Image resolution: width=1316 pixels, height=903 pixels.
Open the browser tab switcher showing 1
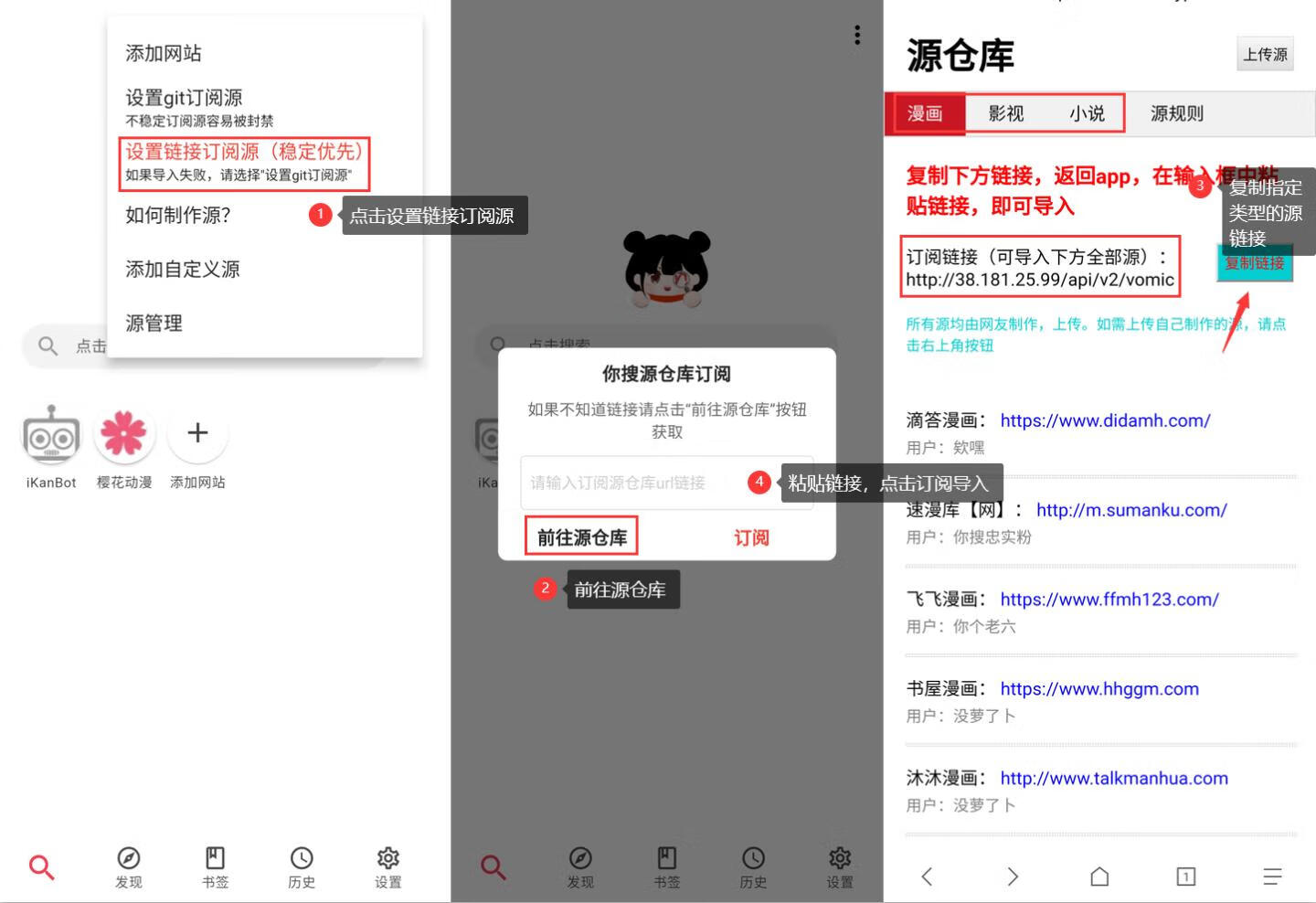(1185, 876)
